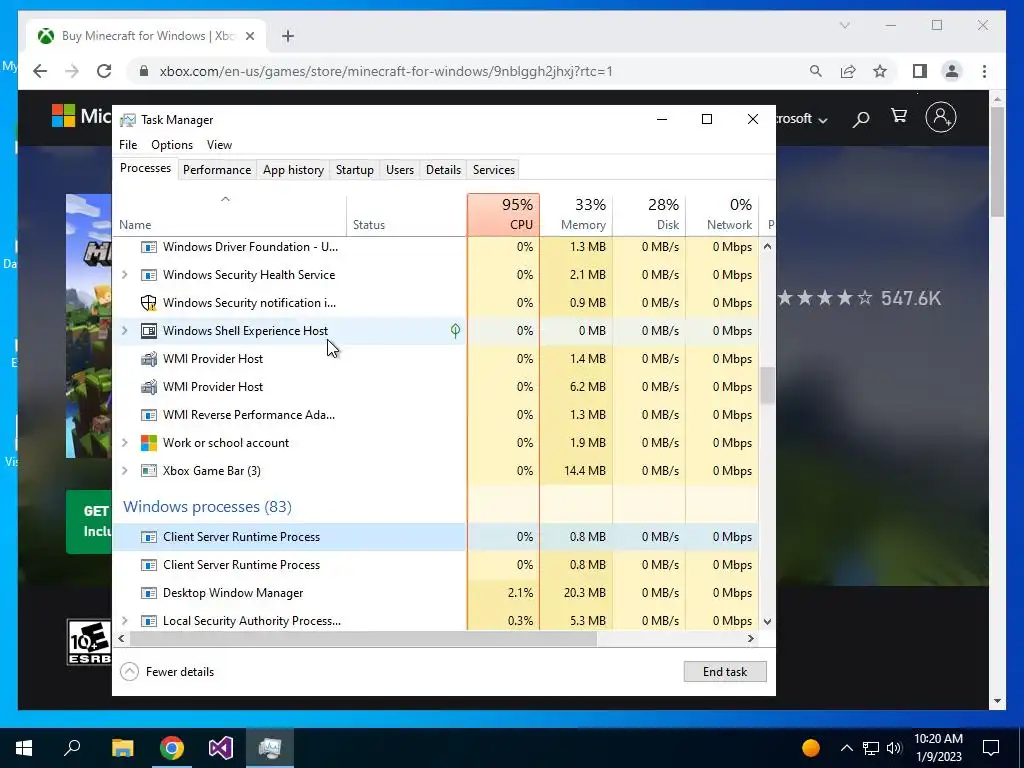This screenshot has width=1024, height=768.
Task: Sort processes by the Disk column
Action: pos(649,215)
